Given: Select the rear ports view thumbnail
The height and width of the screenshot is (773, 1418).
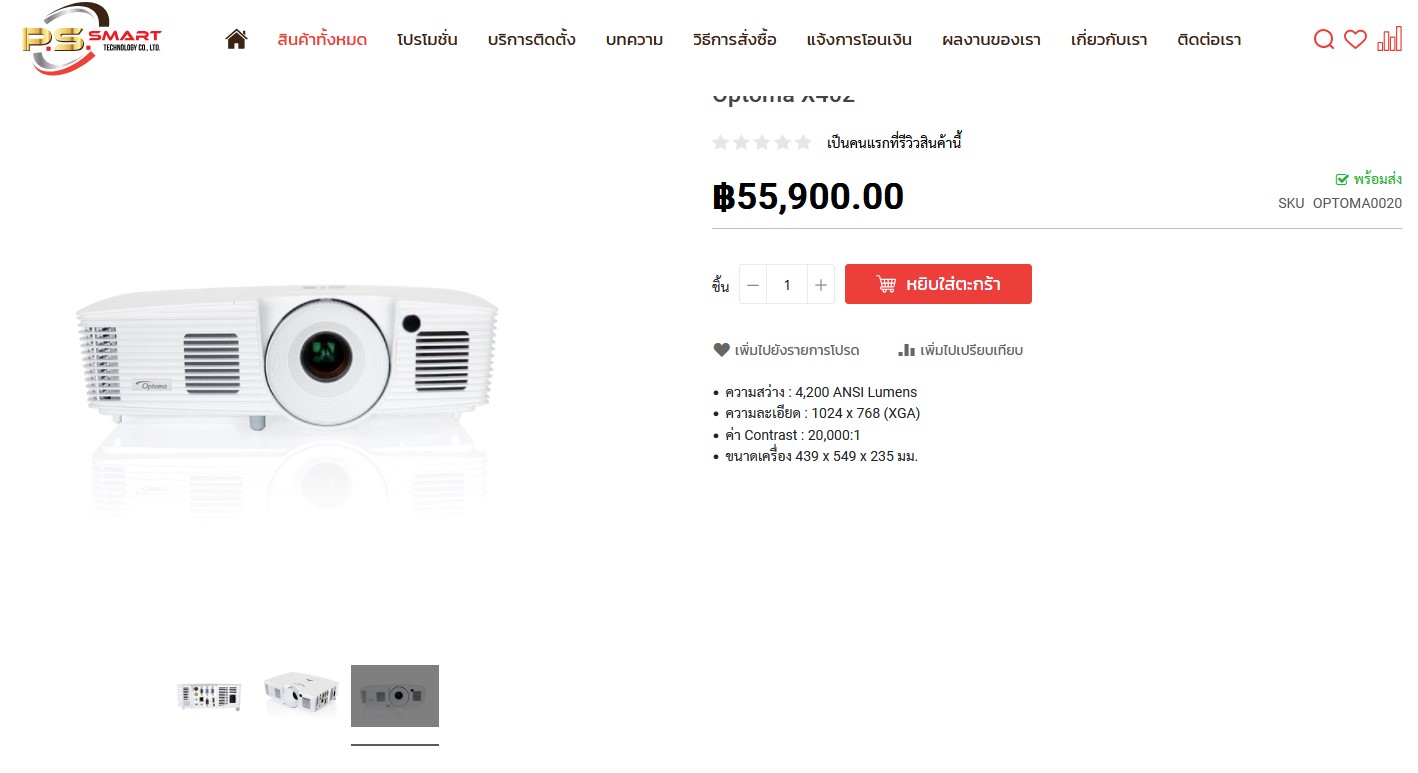Looking at the screenshot, I should tap(208, 695).
